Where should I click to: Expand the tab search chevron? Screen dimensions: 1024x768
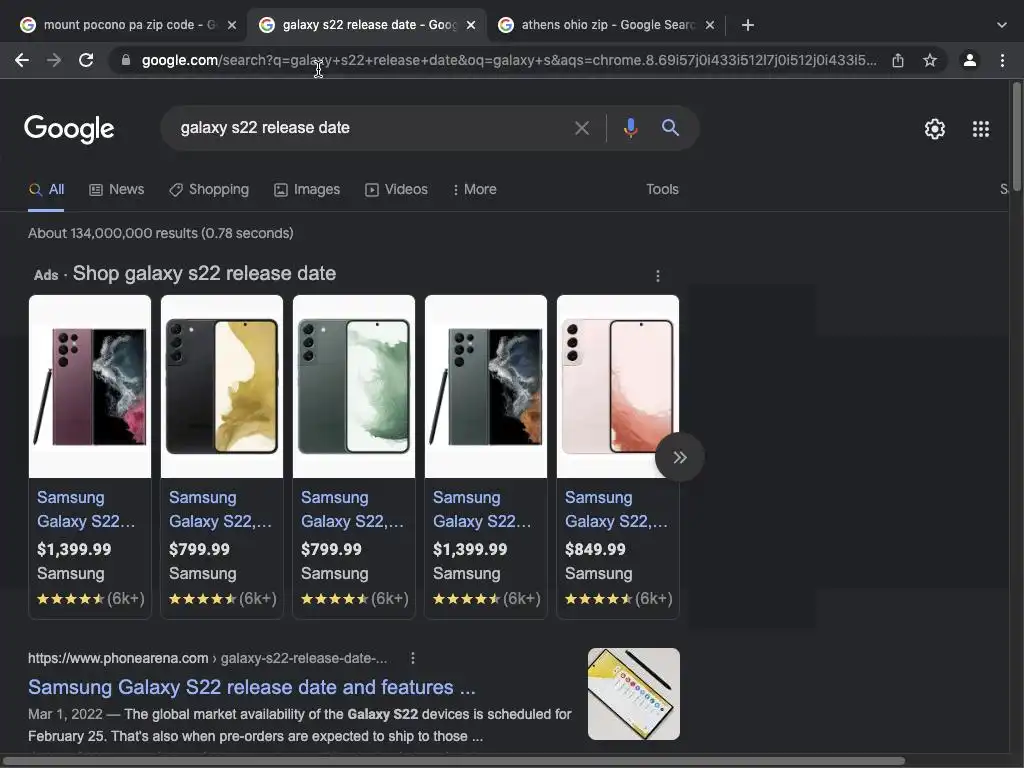(1002, 25)
